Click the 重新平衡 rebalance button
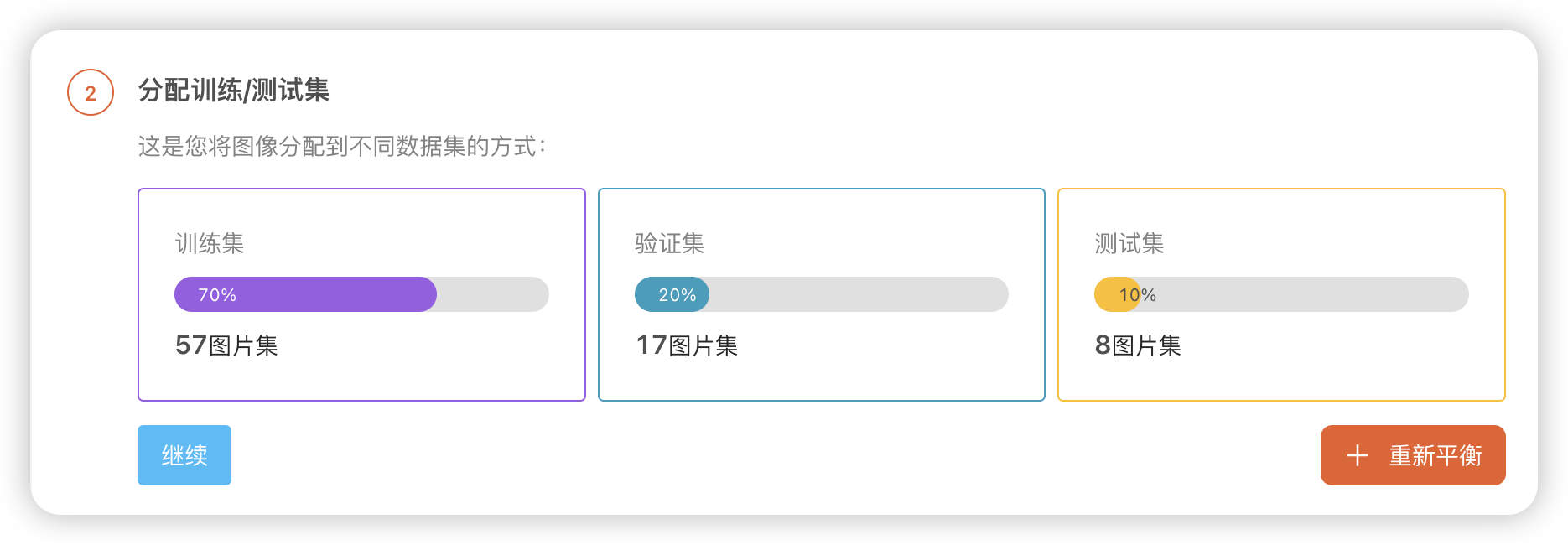1568x545 pixels. click(x=1413, y=455)
